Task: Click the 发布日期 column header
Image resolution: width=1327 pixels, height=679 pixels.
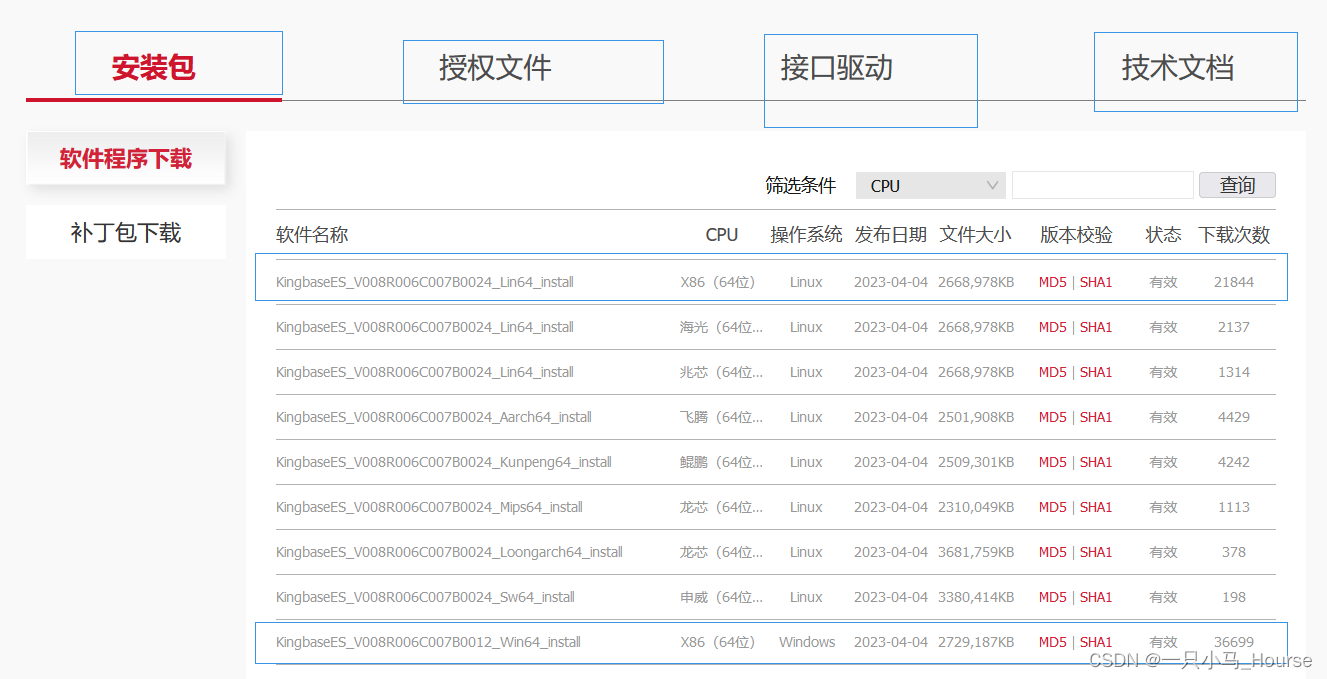Action: coord(891,235)
